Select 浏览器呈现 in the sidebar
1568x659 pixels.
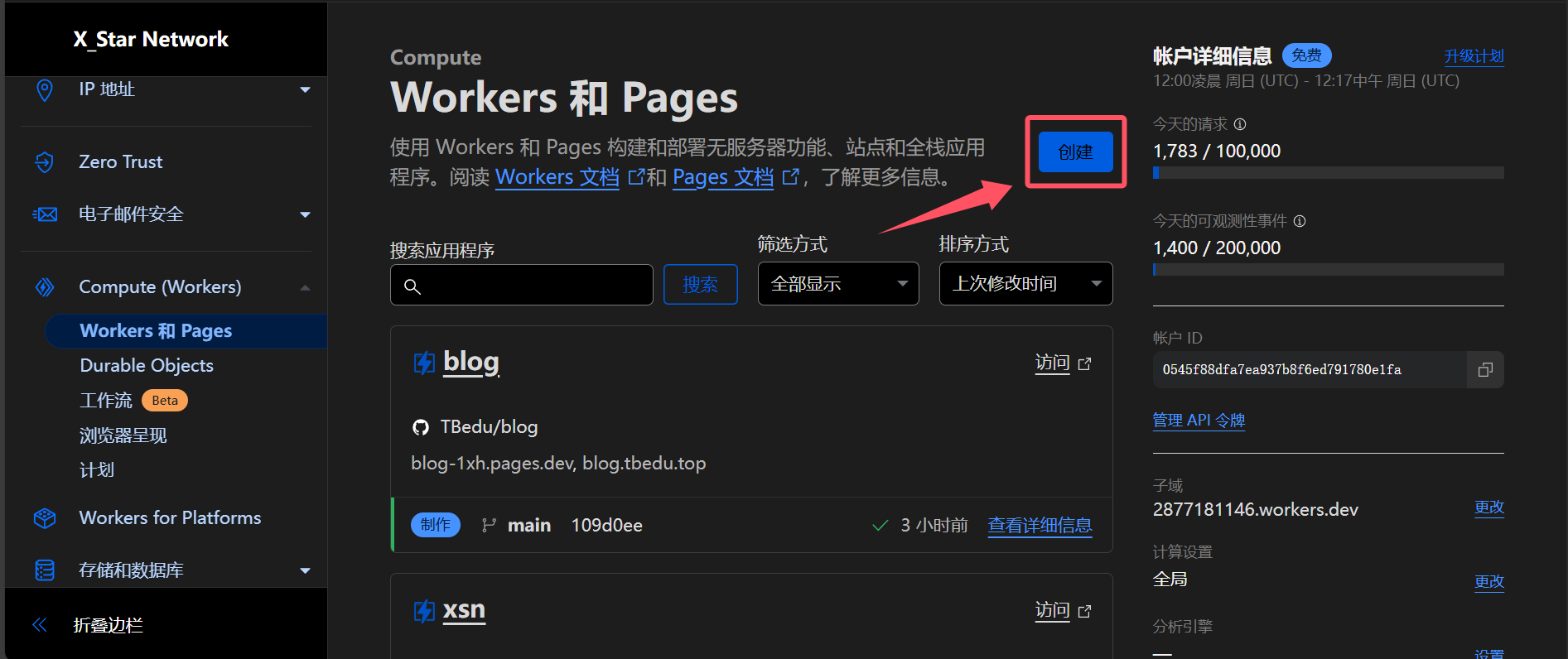(123, 435)
